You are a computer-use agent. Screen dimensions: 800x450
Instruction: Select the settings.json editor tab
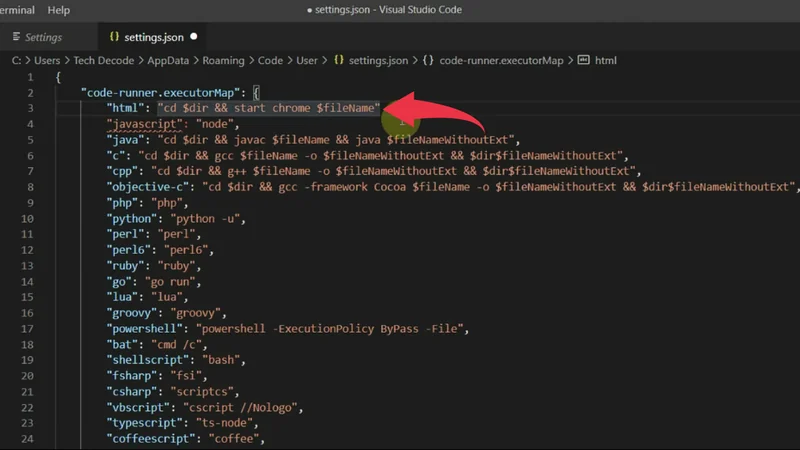pyautogui.click(x=153, y=37)
